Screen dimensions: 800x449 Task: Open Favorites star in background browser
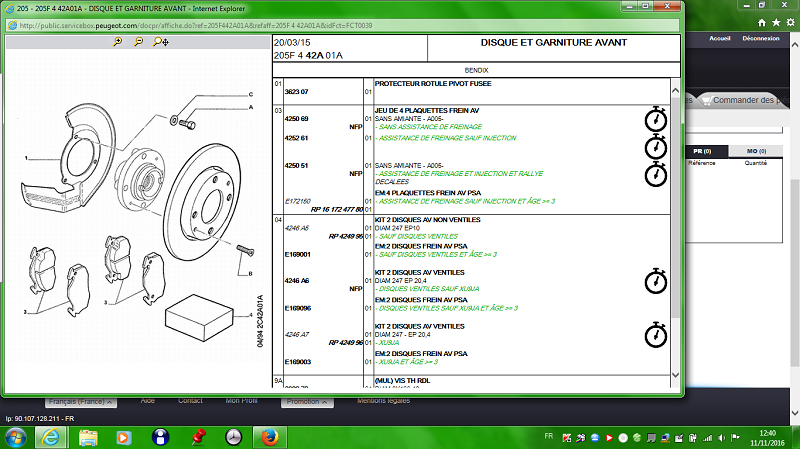point(776,22)
